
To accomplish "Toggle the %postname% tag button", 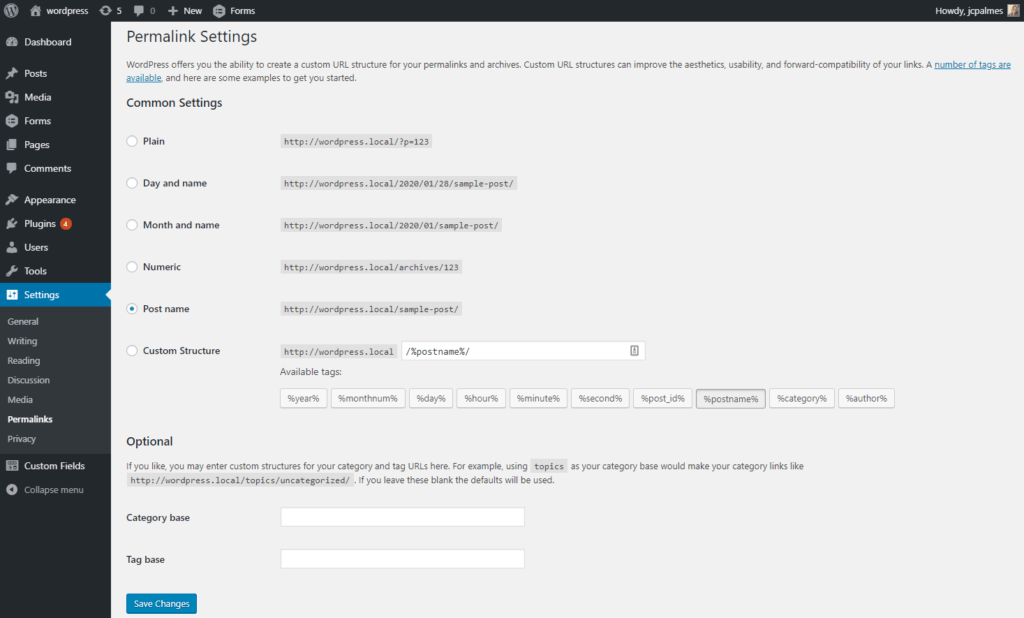I will [731, 398].
